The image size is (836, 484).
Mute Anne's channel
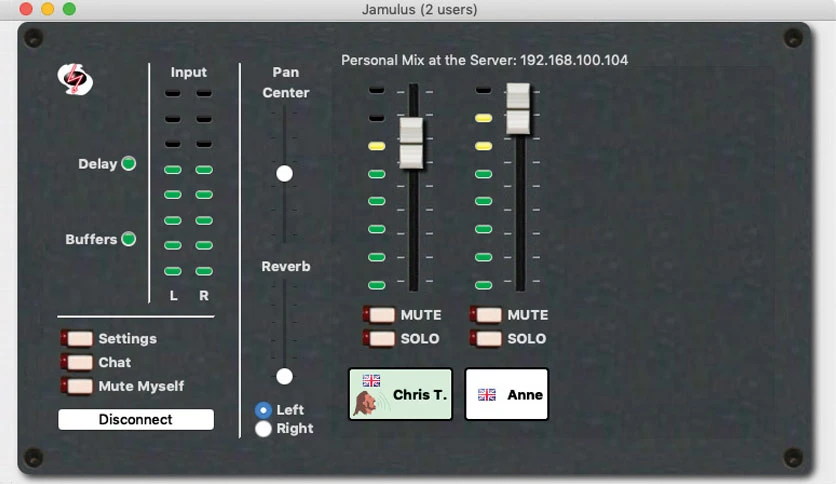[486, 314]
